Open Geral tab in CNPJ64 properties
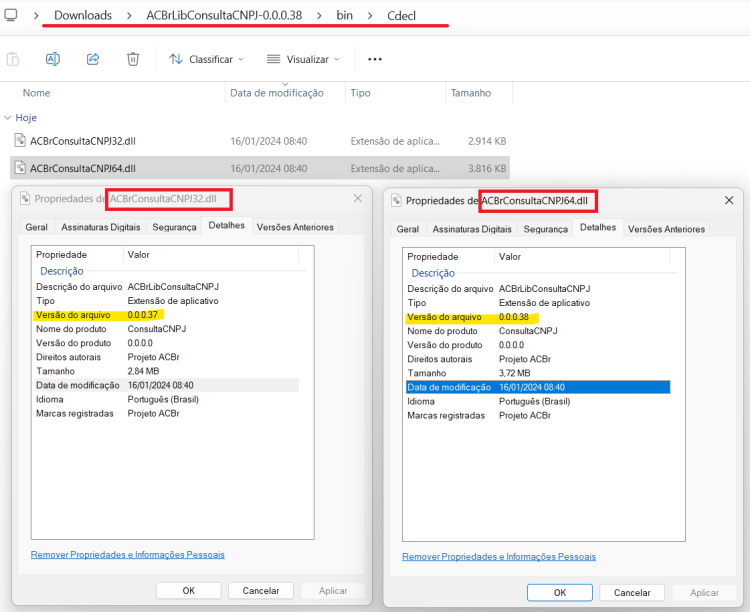750x612 pixels. pyautogui.click(x=408, y=229)
